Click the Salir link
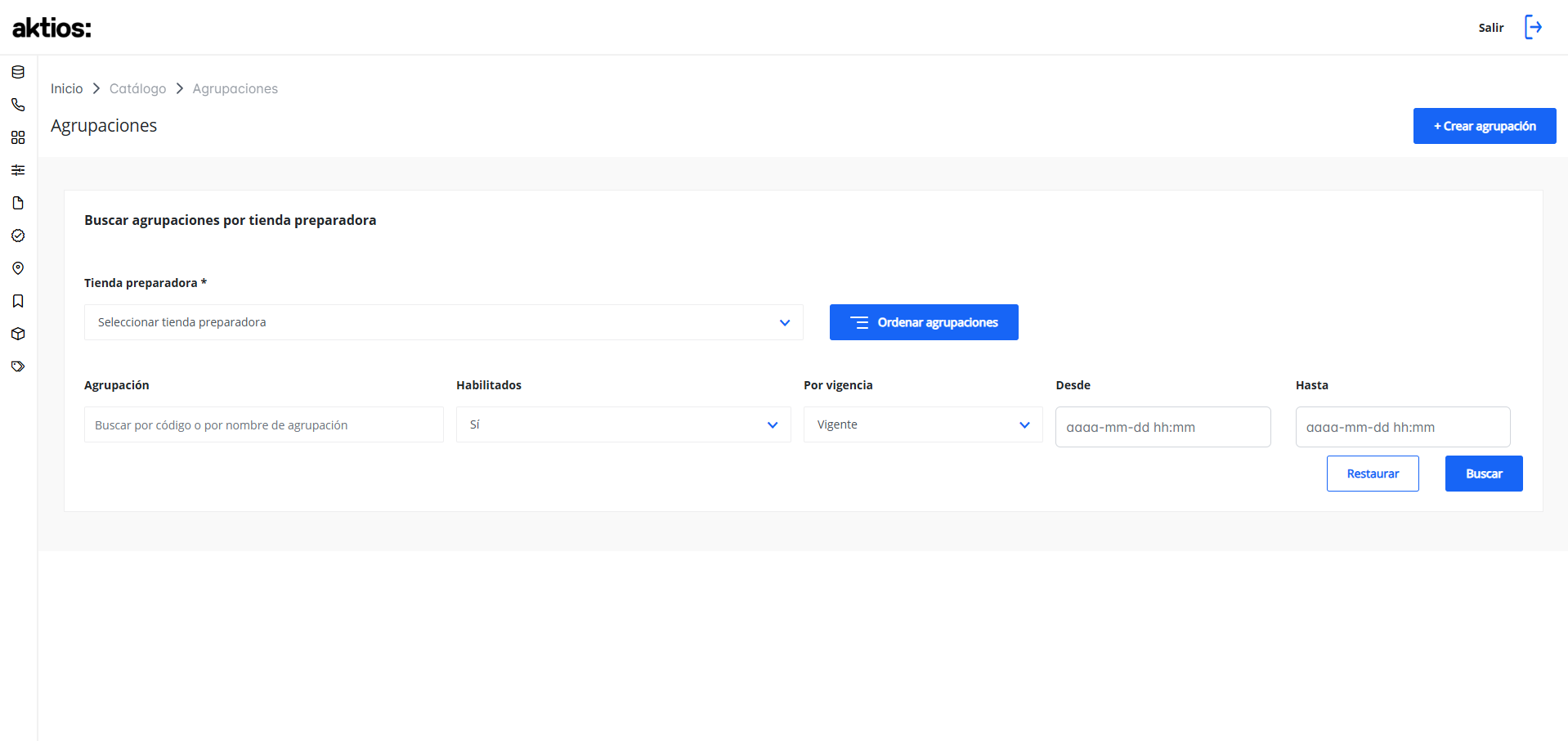Screen dimensions: 1568x741 coord(1490,28)
